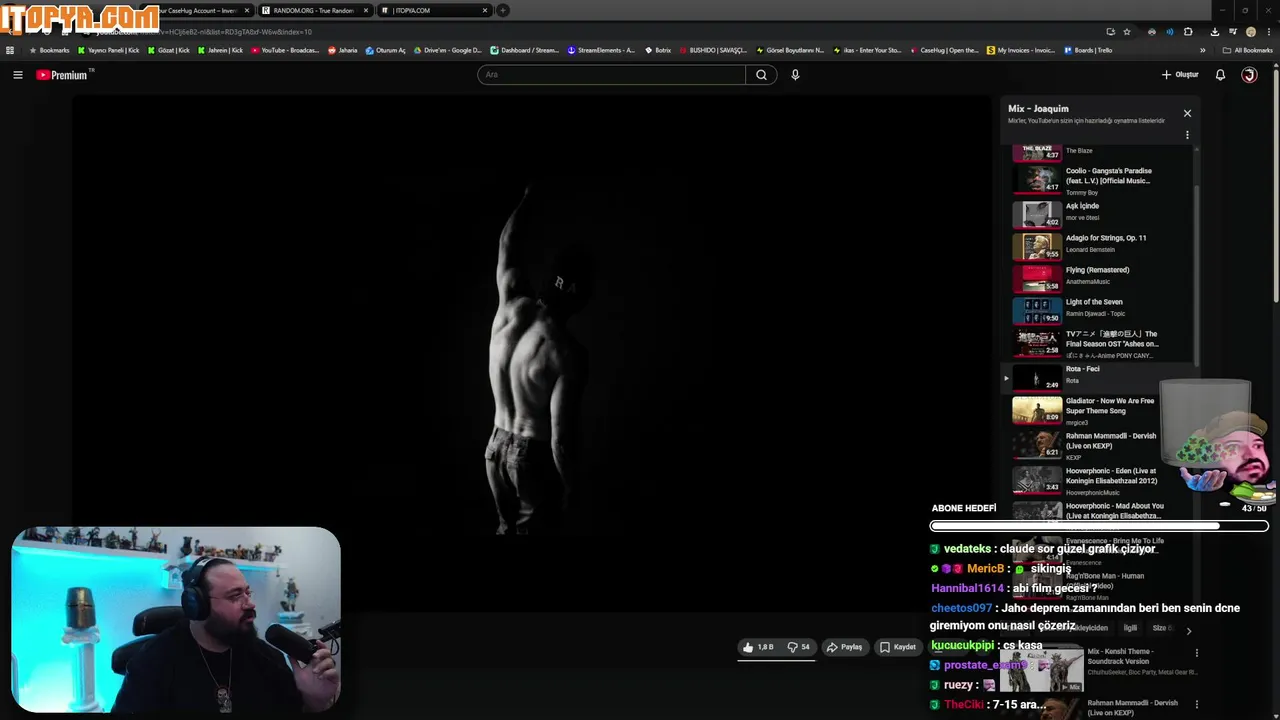The width and height of the screenshot is (1280, 720).
Task: Click the install app icon in address bar
Action: (1110, 31)
